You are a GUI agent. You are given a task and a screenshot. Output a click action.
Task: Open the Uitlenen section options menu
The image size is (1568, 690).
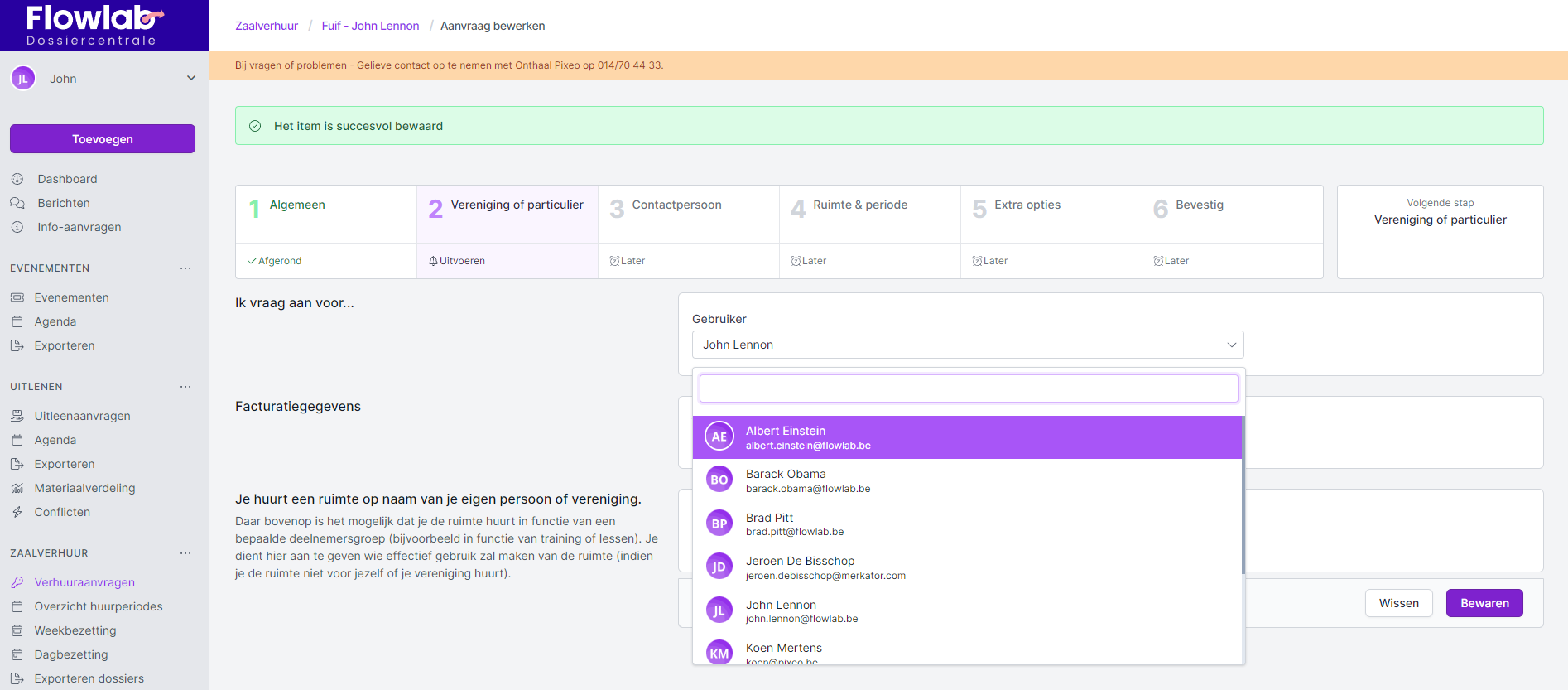tap(185, 387)
